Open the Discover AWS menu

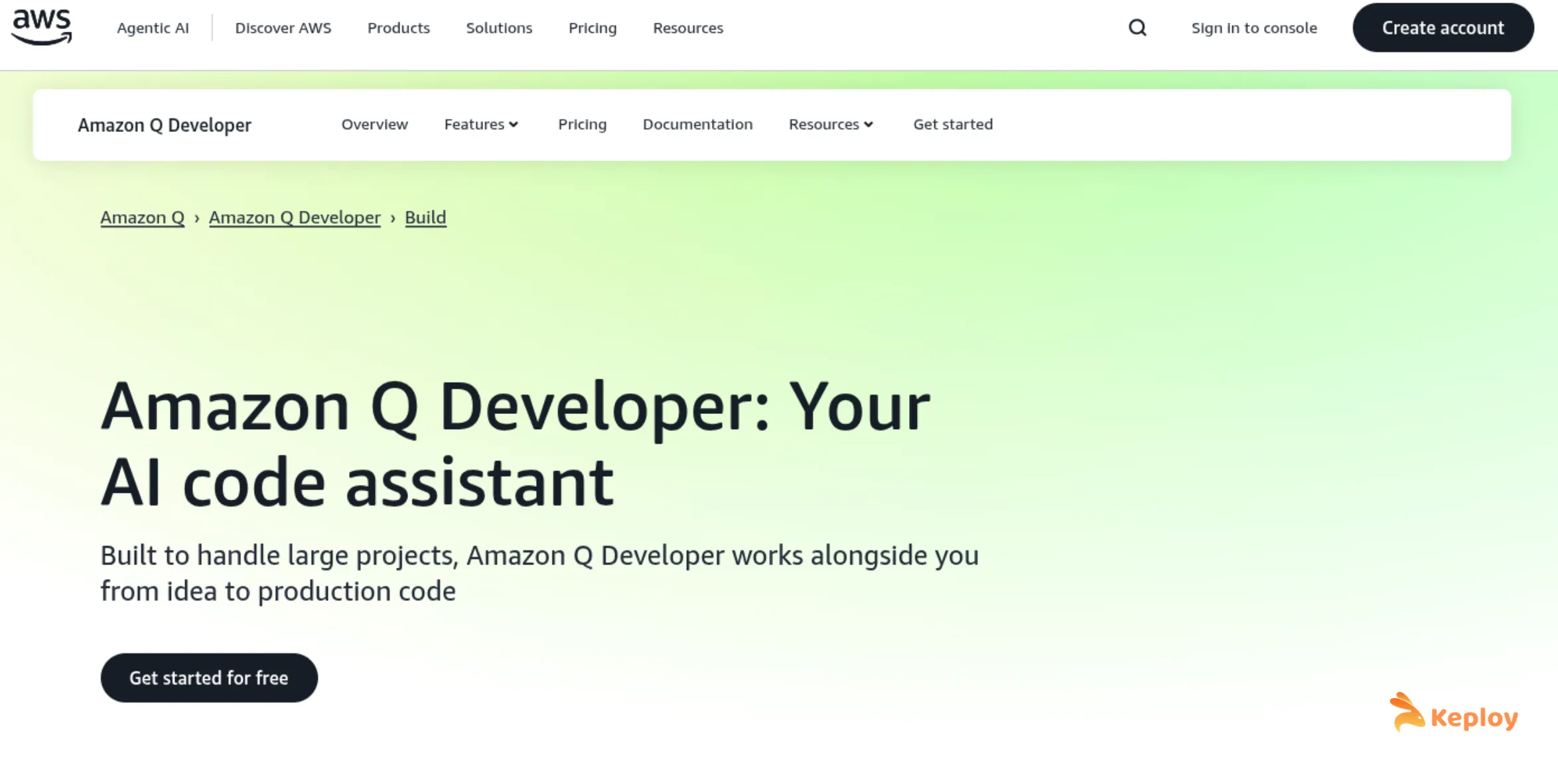pos(283,28)
